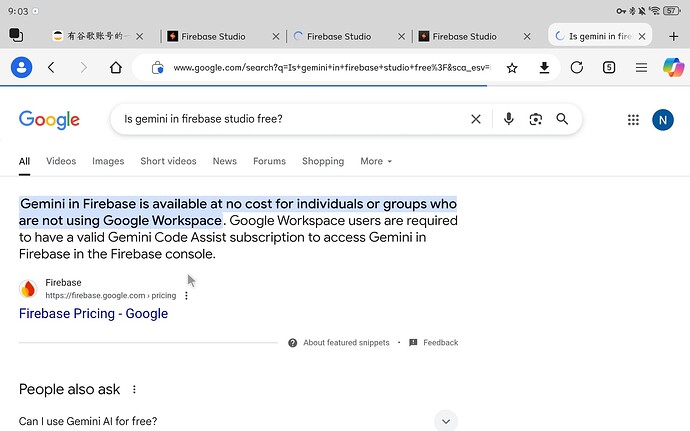The image size is (690, 431).
Task: Open the Firebase Pricing - Google link
Action: click(93, 313)
